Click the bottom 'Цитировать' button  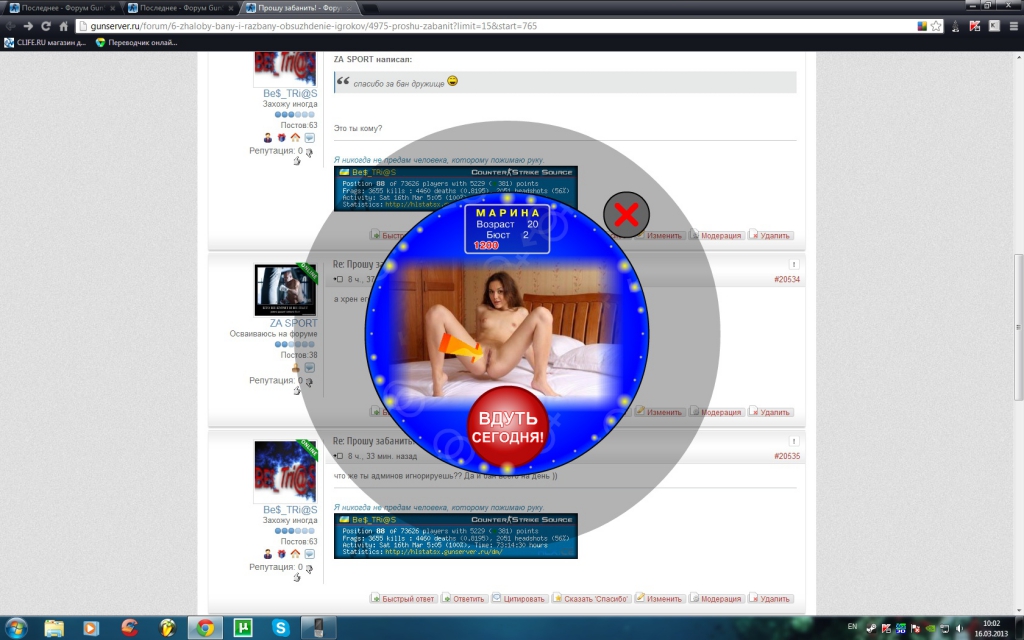click(x=519, y=599)
